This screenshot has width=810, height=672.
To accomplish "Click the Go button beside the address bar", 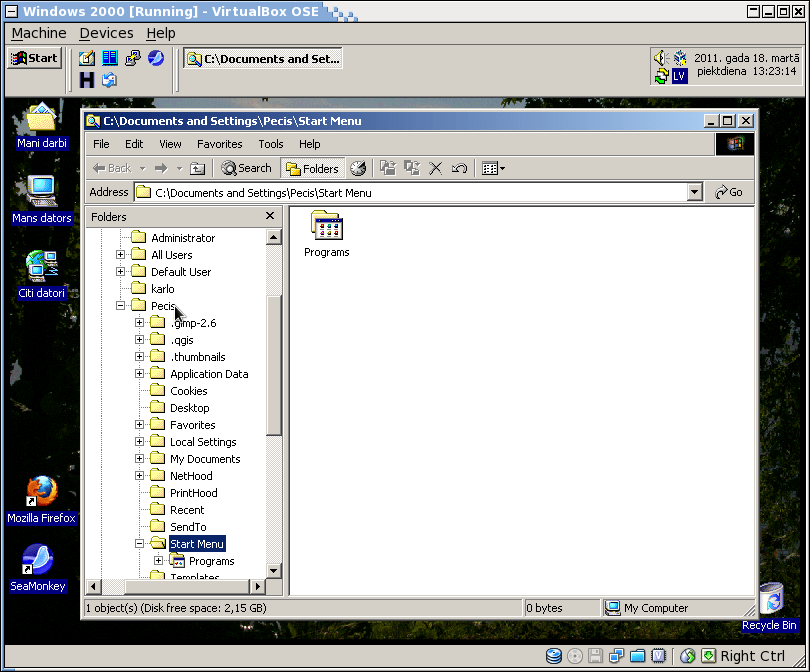I will (x=729, y=193).
